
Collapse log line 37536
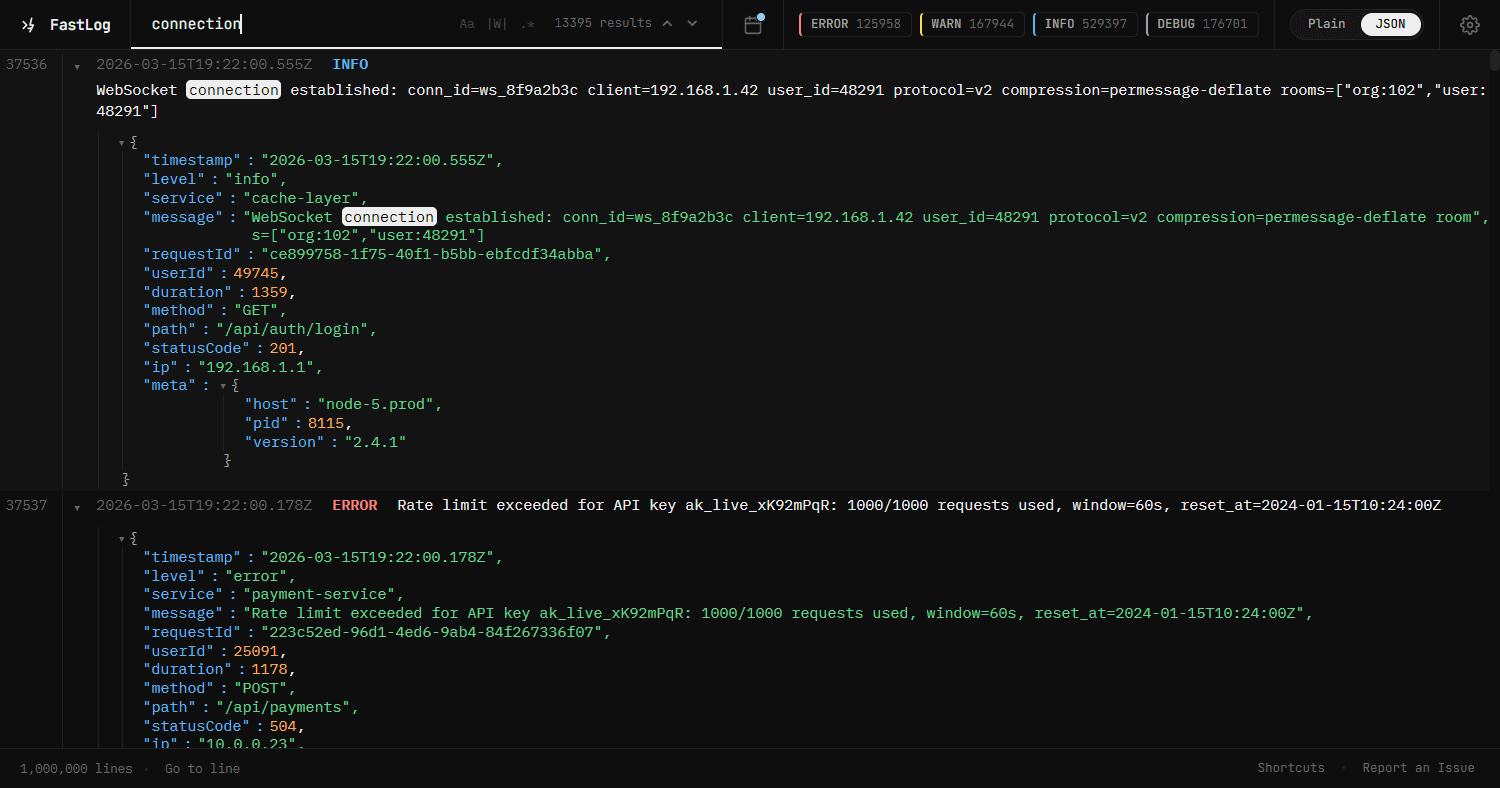click(x=77, y=66)
